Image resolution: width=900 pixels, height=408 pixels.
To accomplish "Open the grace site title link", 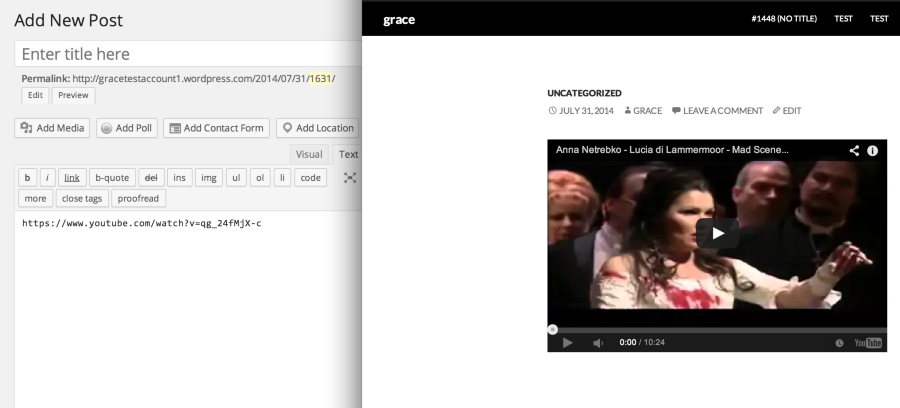I will [x=399, y=20].
